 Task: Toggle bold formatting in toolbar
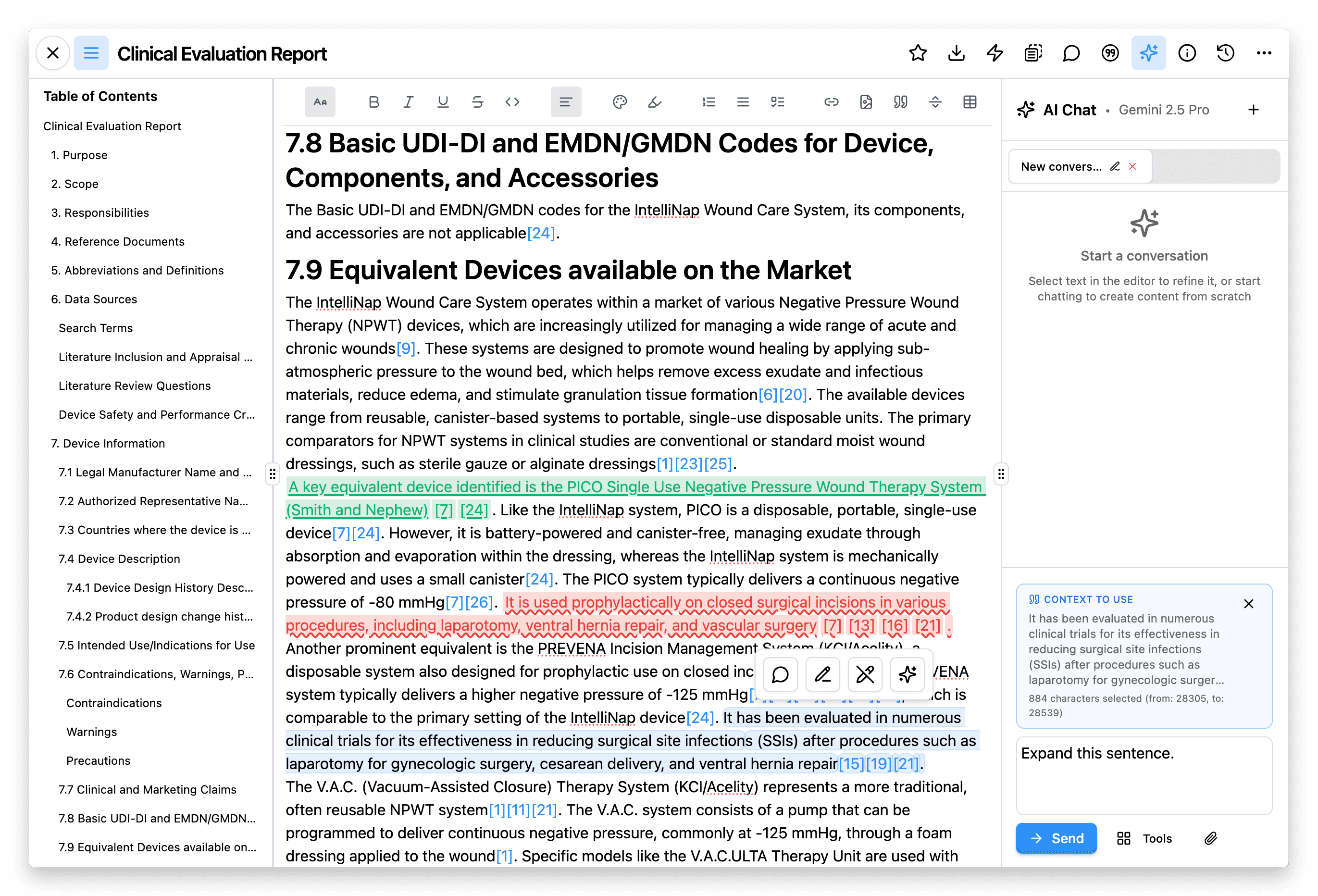(373, 102)
